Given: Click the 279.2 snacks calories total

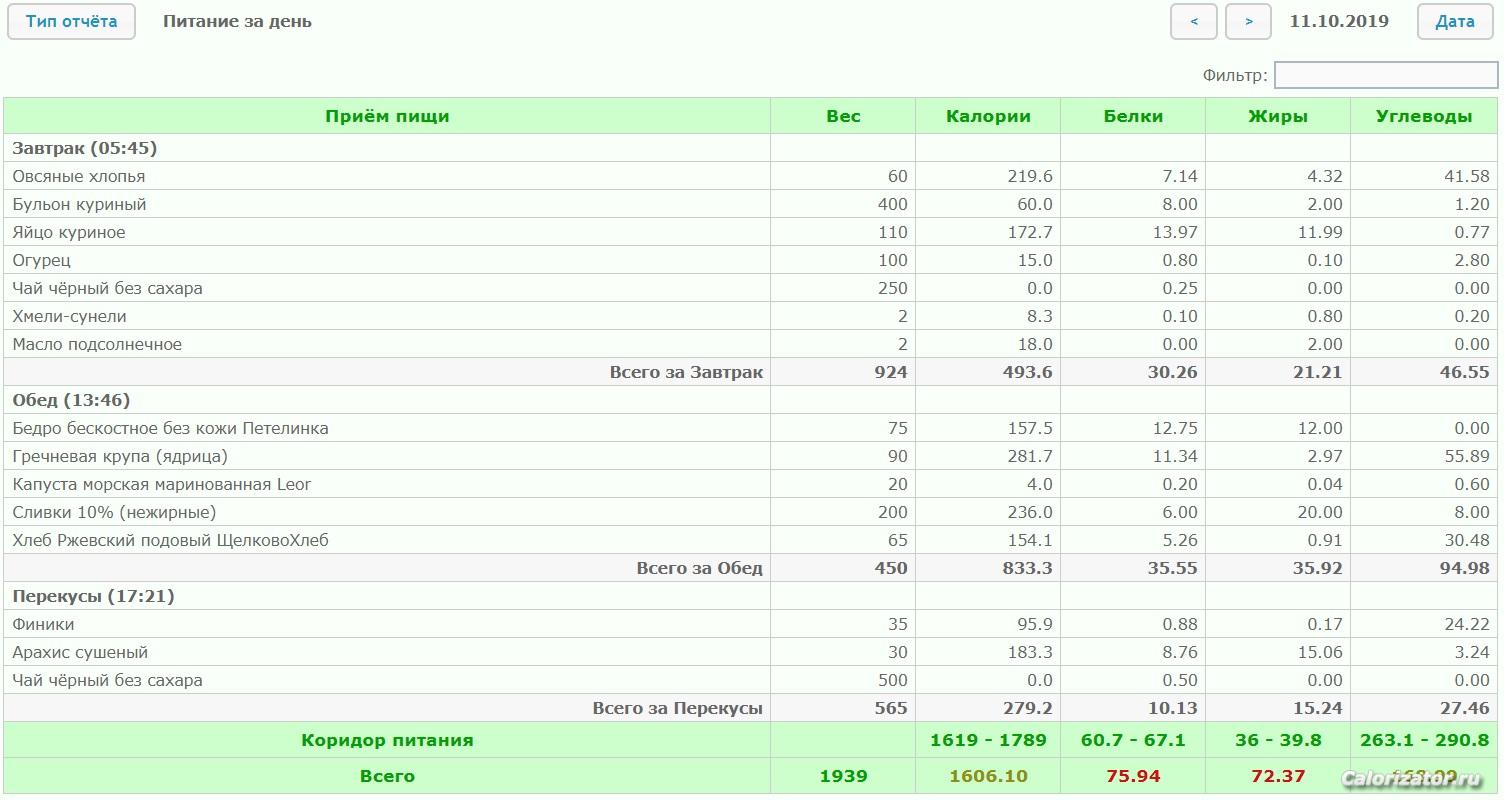Looking at the screenshot, I should pyautogui.click(x=1027, y=708).
